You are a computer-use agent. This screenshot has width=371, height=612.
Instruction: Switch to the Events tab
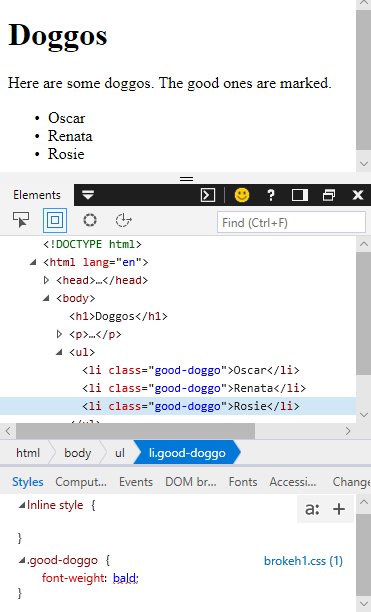point(136,482)
